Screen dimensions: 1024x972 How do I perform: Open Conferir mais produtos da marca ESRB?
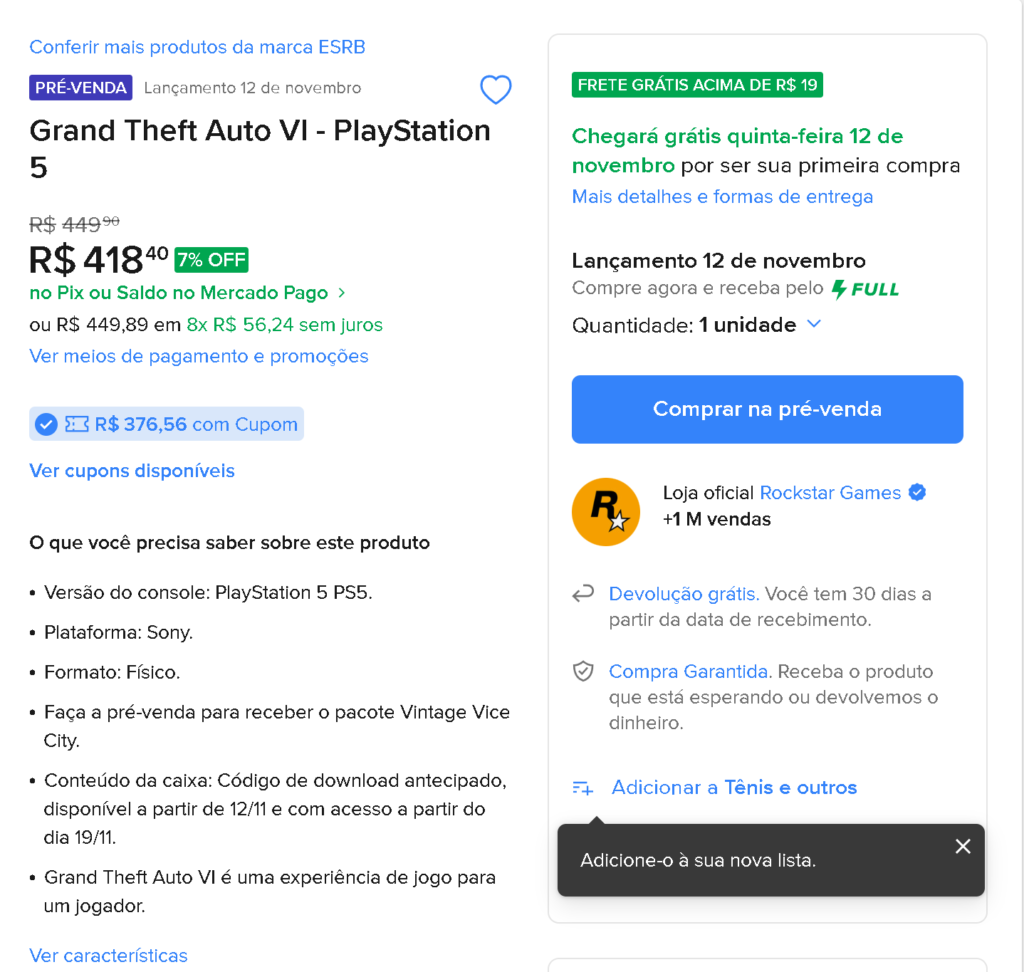197,47
